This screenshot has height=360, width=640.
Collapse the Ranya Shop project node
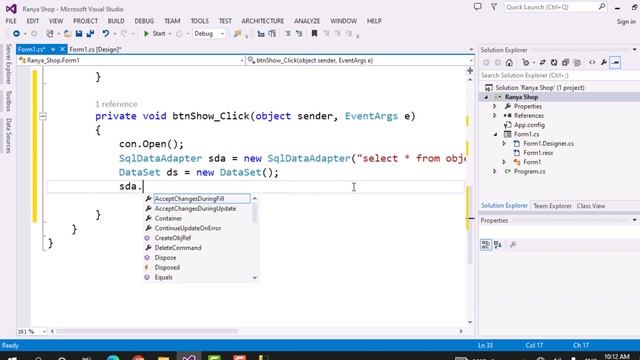pos(486,97)
